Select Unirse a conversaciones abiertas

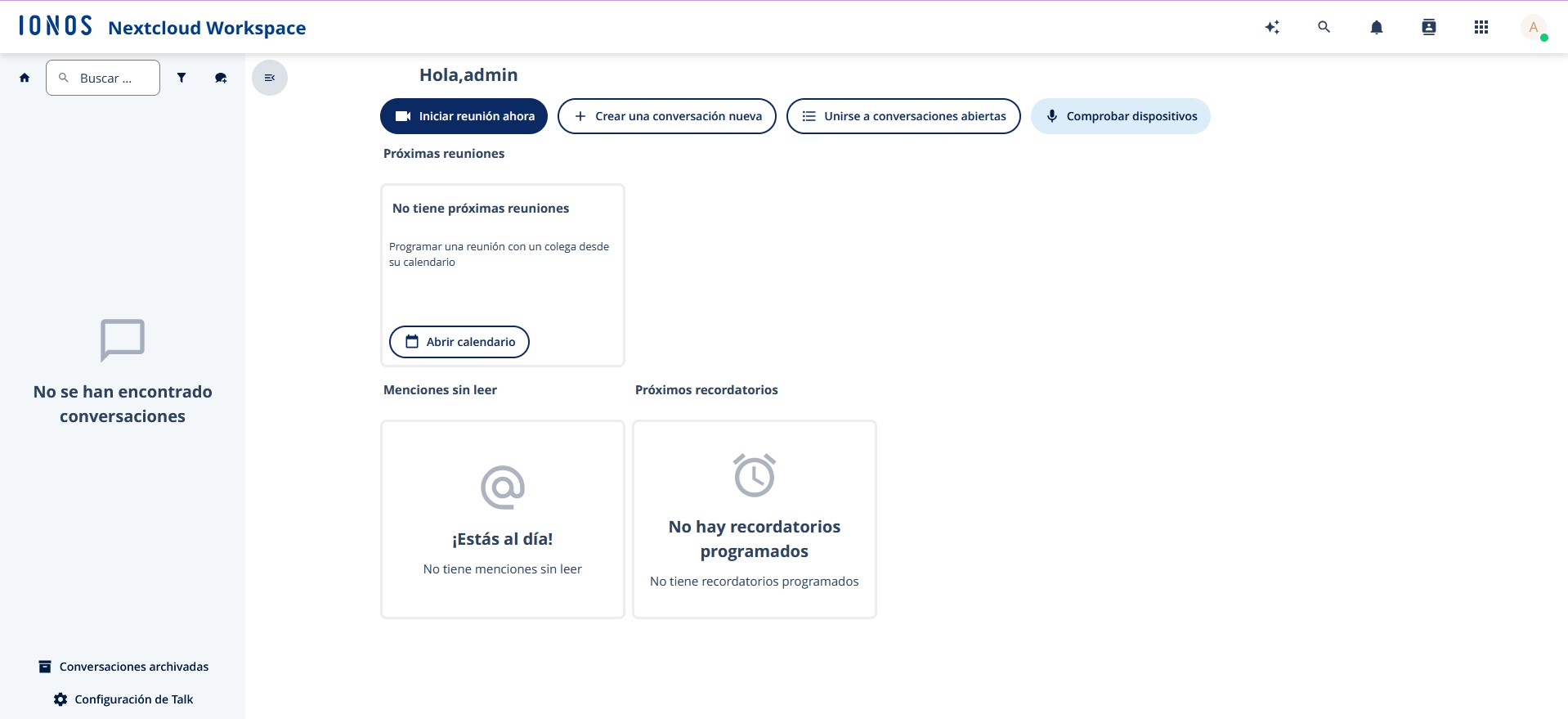(x=903, y=116)
